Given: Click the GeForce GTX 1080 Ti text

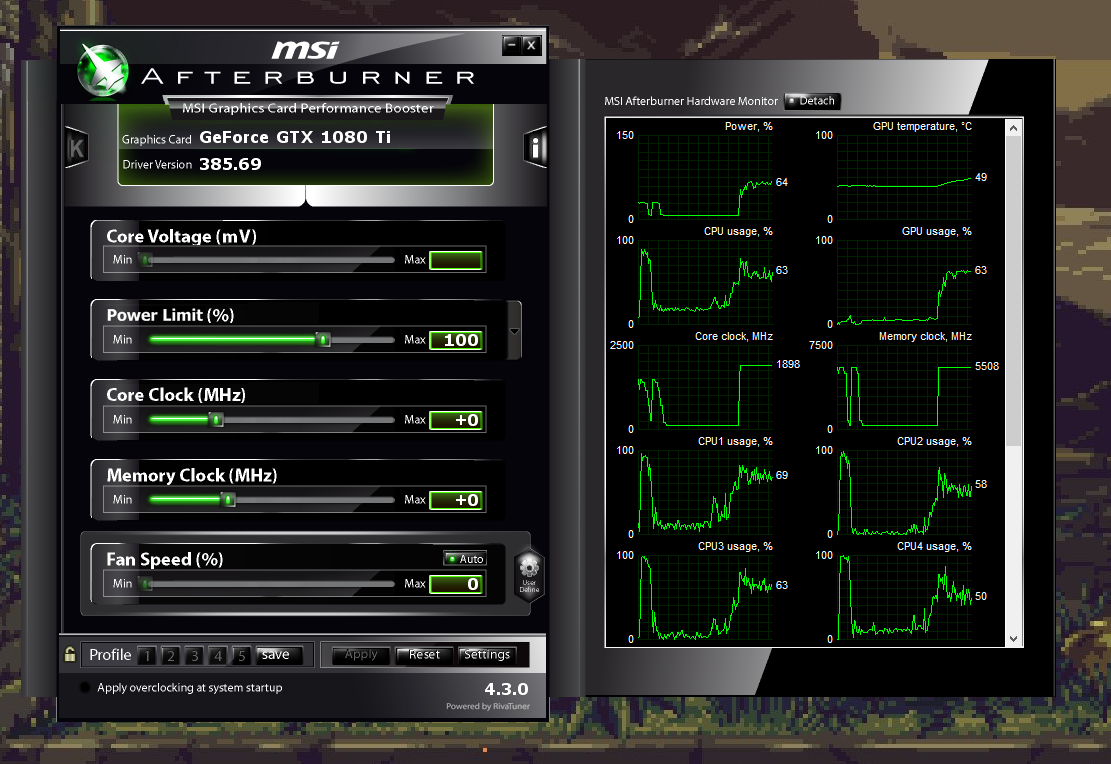Looking at the screenshot, I should click(295, 137).
